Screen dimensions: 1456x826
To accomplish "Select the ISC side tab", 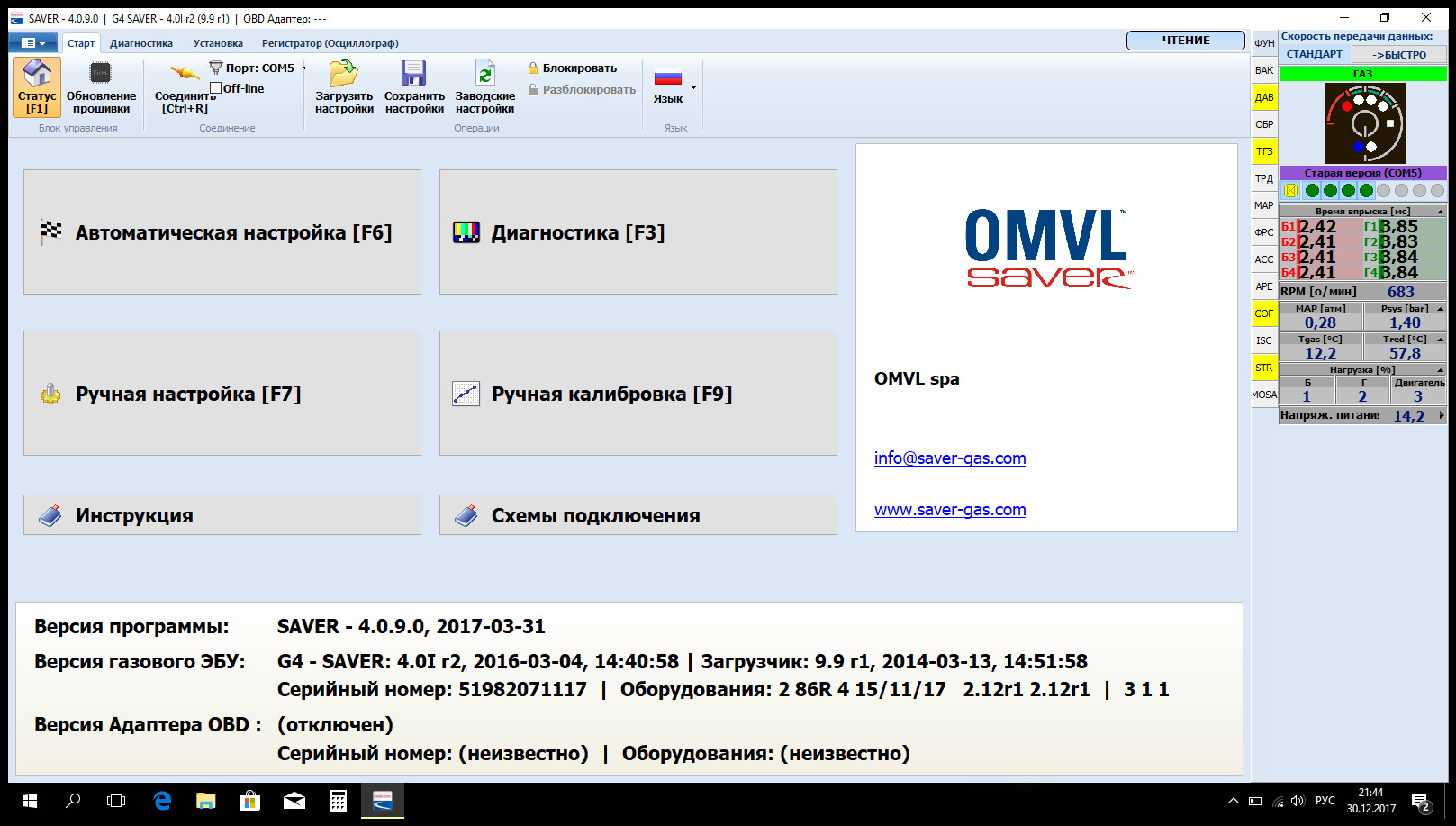I will click(1264, 340).
